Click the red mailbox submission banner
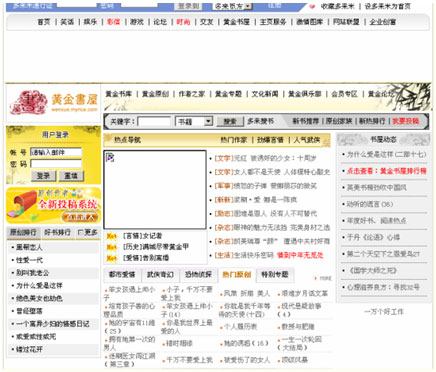436x372 pixels. tap(53, 206)
